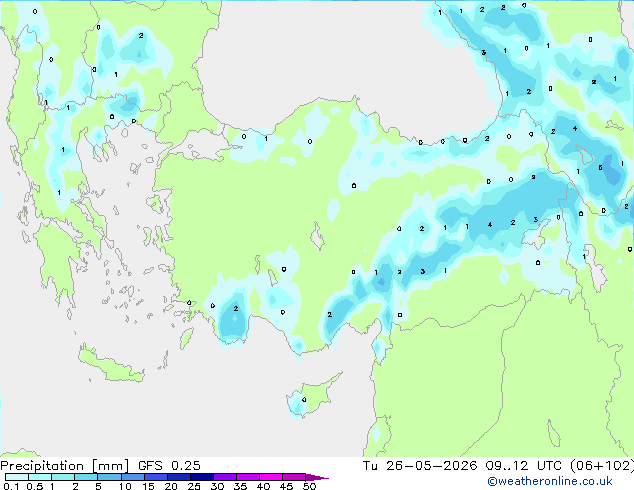Select the 'GFS 0.25' model label
The width and height of the screenshot is (634, 490).
point(169,466)
